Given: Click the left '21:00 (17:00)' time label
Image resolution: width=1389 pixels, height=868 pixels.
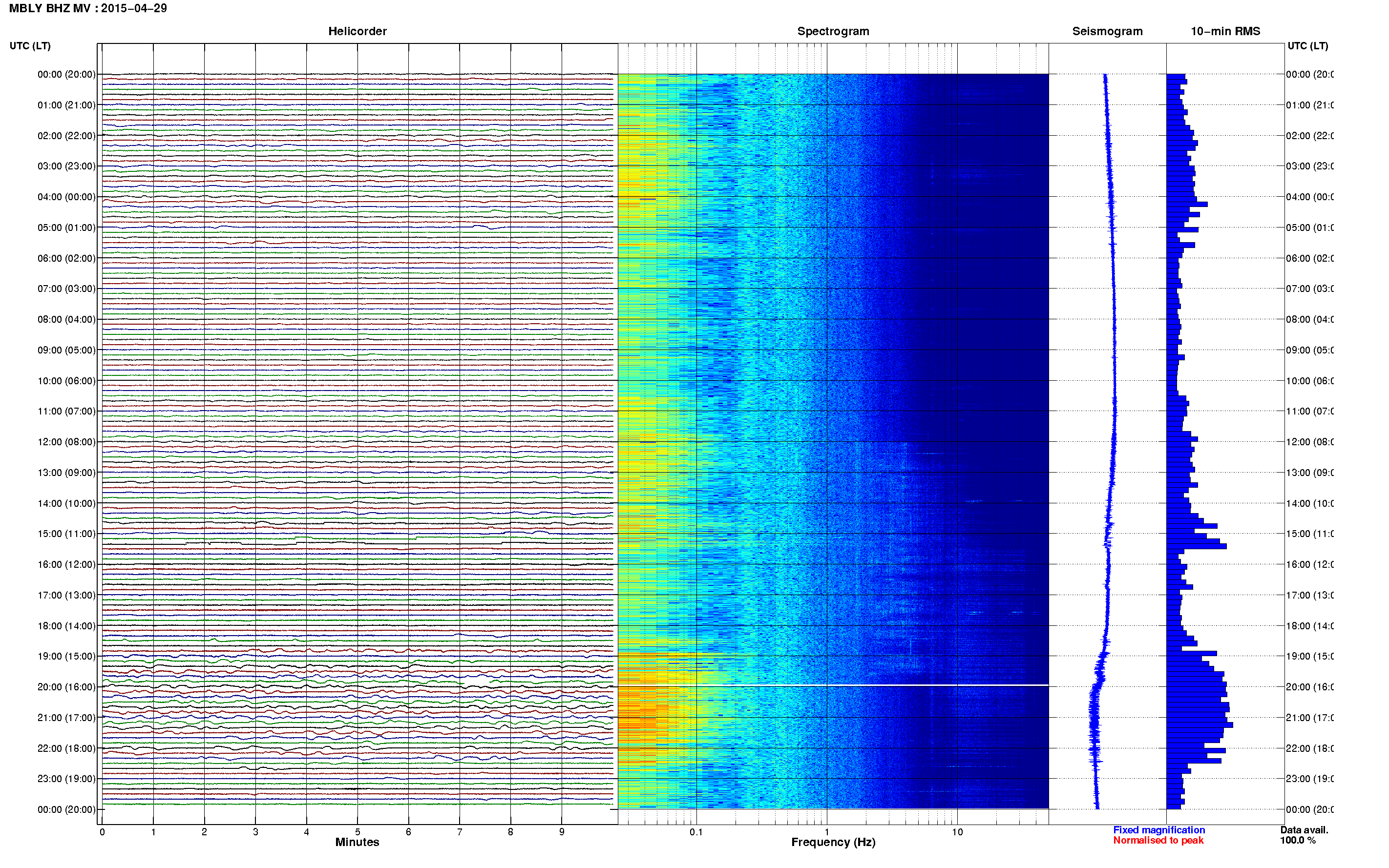Looking at the screenshot, I should coord(66,718).
